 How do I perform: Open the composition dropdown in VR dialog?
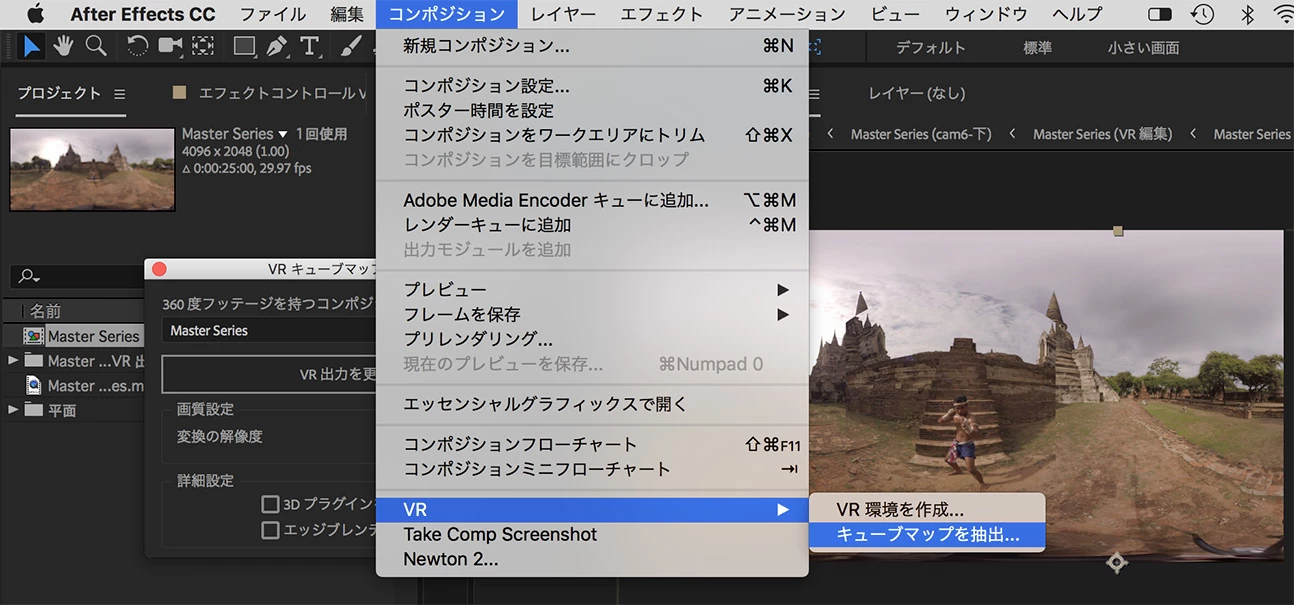coord(271,330)
